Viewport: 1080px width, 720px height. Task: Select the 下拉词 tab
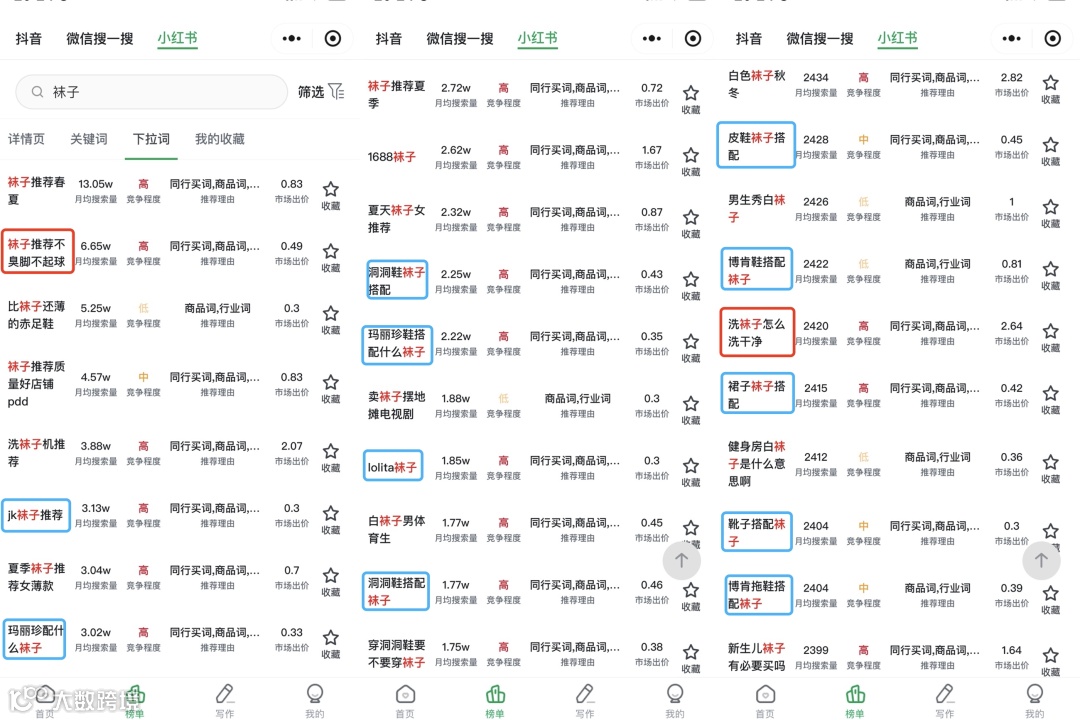tap(152, 139)
